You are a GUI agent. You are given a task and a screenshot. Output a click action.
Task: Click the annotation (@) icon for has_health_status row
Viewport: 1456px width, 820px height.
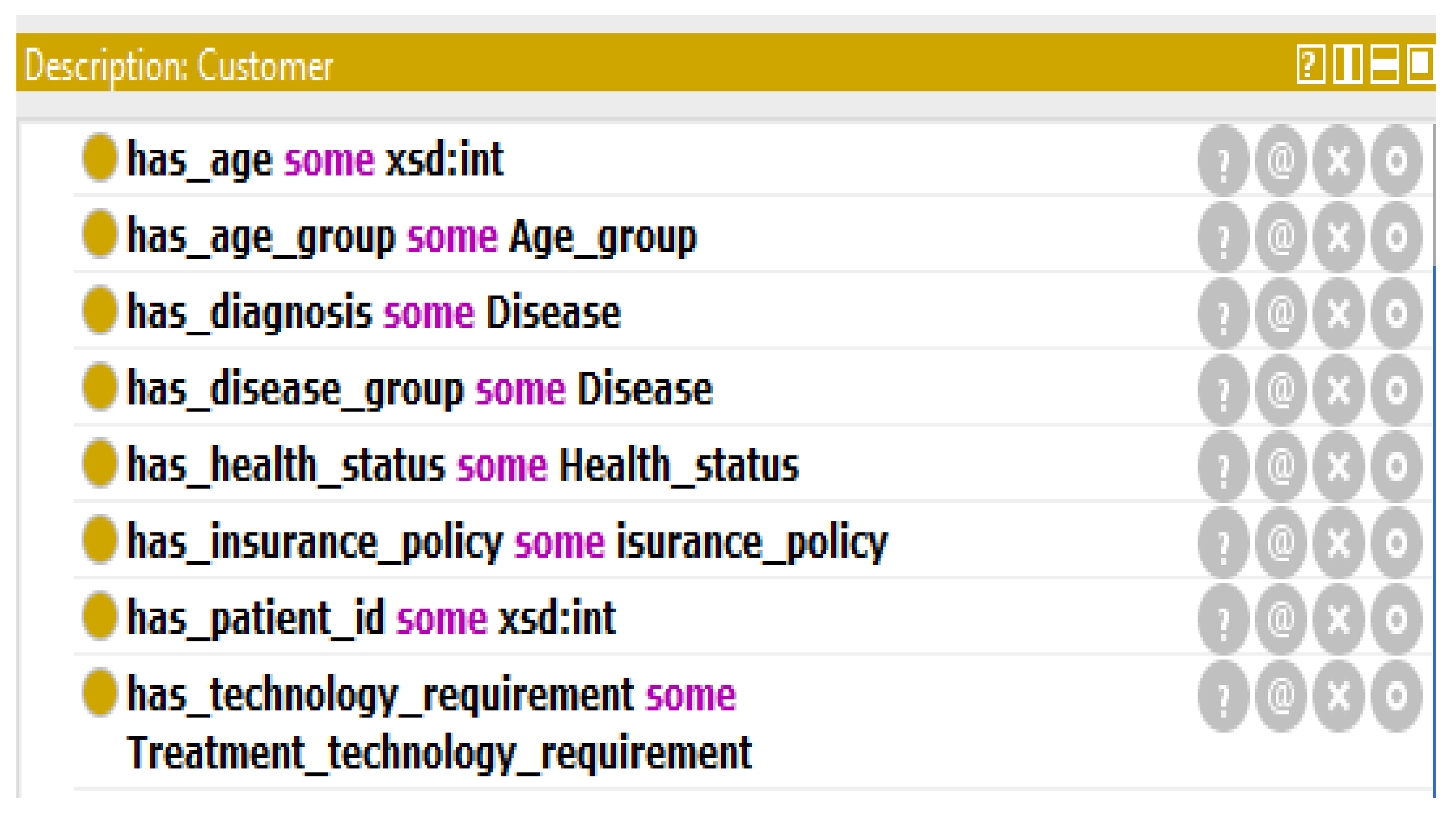[1281, 466]
